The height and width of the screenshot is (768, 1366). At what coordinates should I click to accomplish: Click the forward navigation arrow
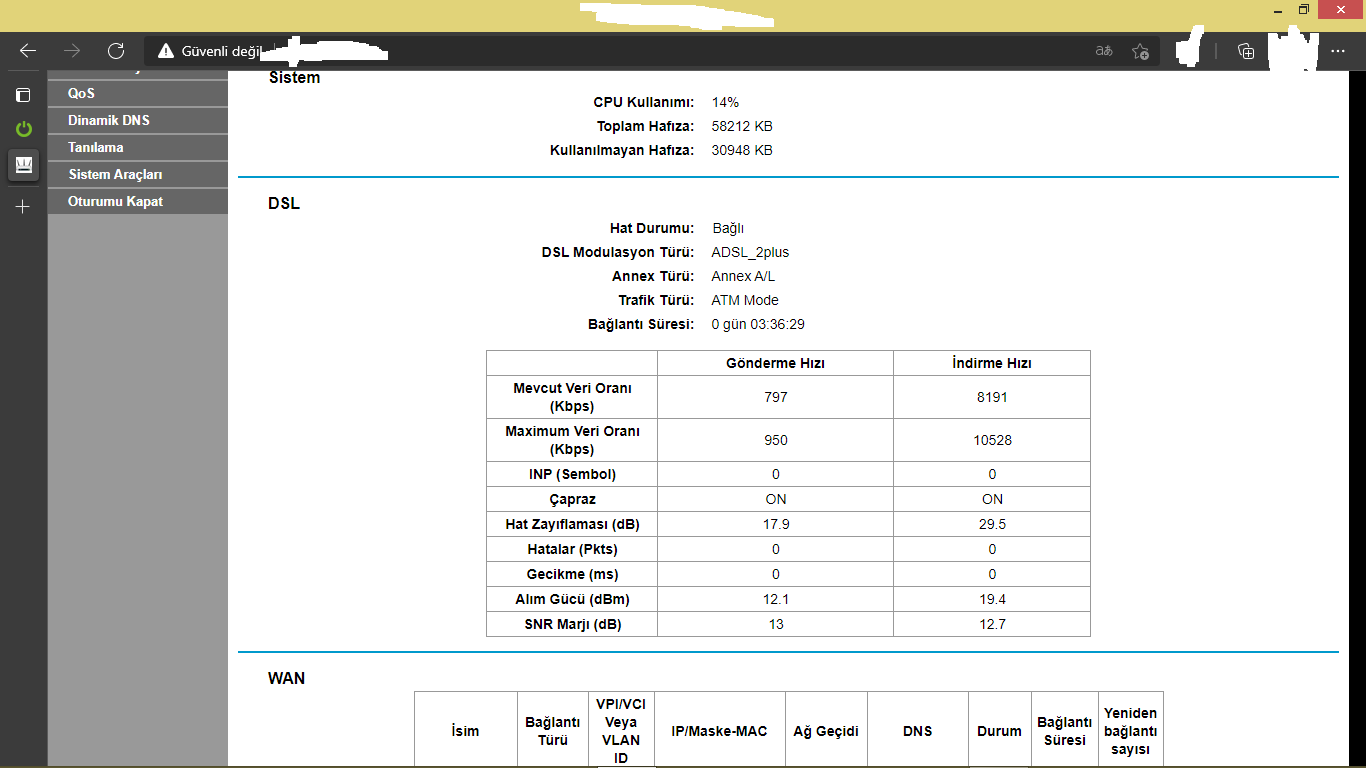(72, 51)
